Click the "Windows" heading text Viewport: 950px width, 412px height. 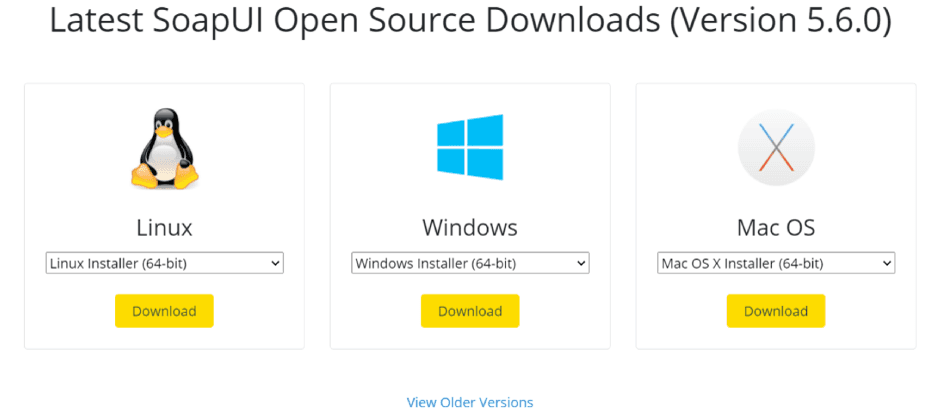pyautogui.click(x=470, y=227)
